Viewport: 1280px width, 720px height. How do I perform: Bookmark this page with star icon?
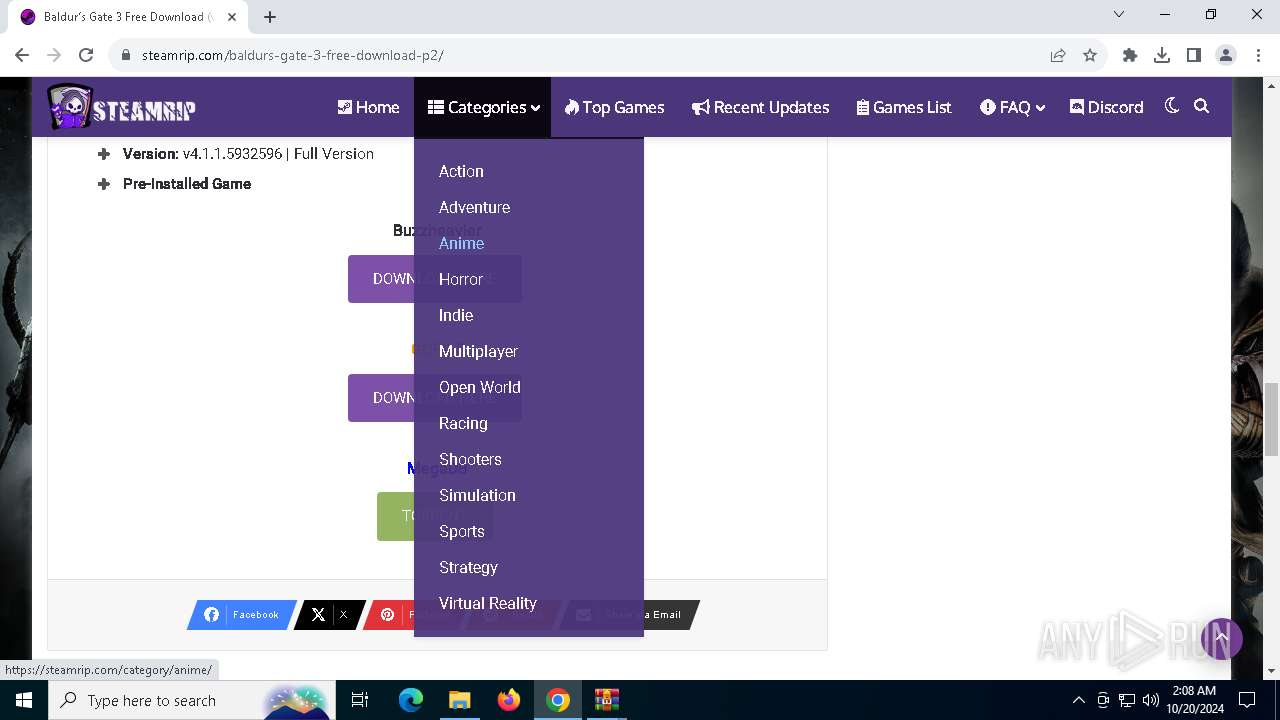tap(1090, 55)
